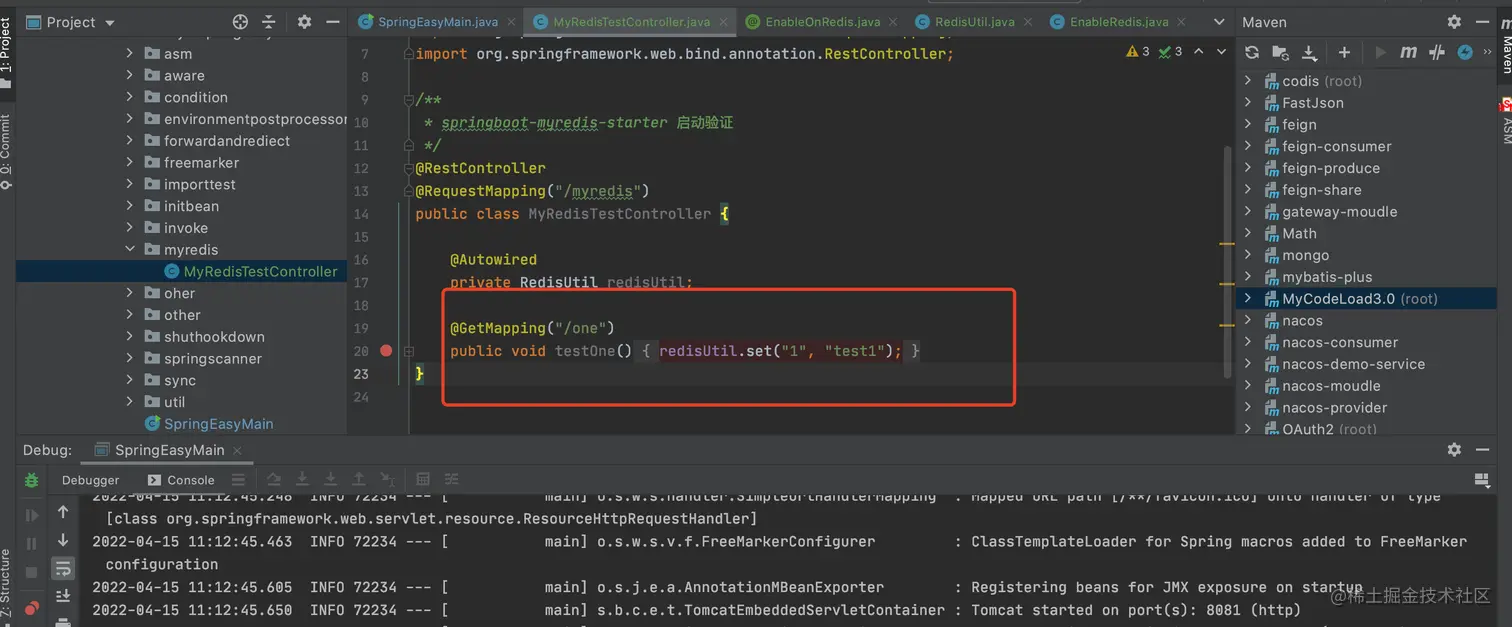Open Project panel gear options
Screen dimensions: 1512x627
(304, 22)
